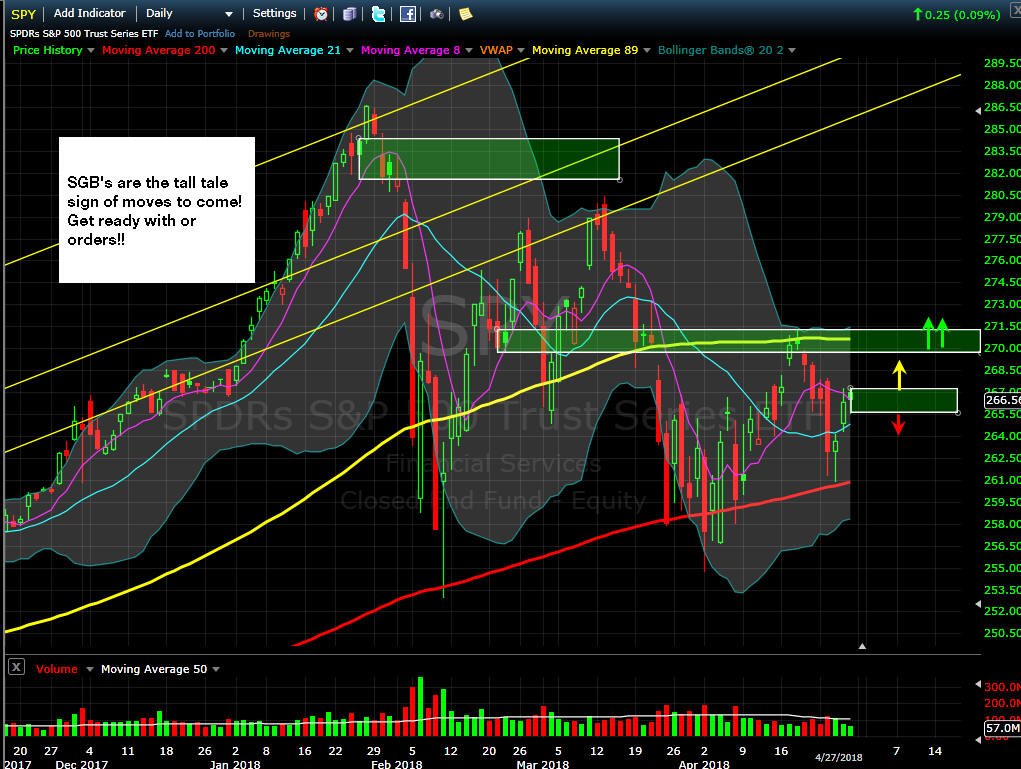Click the SPY ticker symbol field
The width and height of the screenshot is (1021, 769).
coord(23,14)
